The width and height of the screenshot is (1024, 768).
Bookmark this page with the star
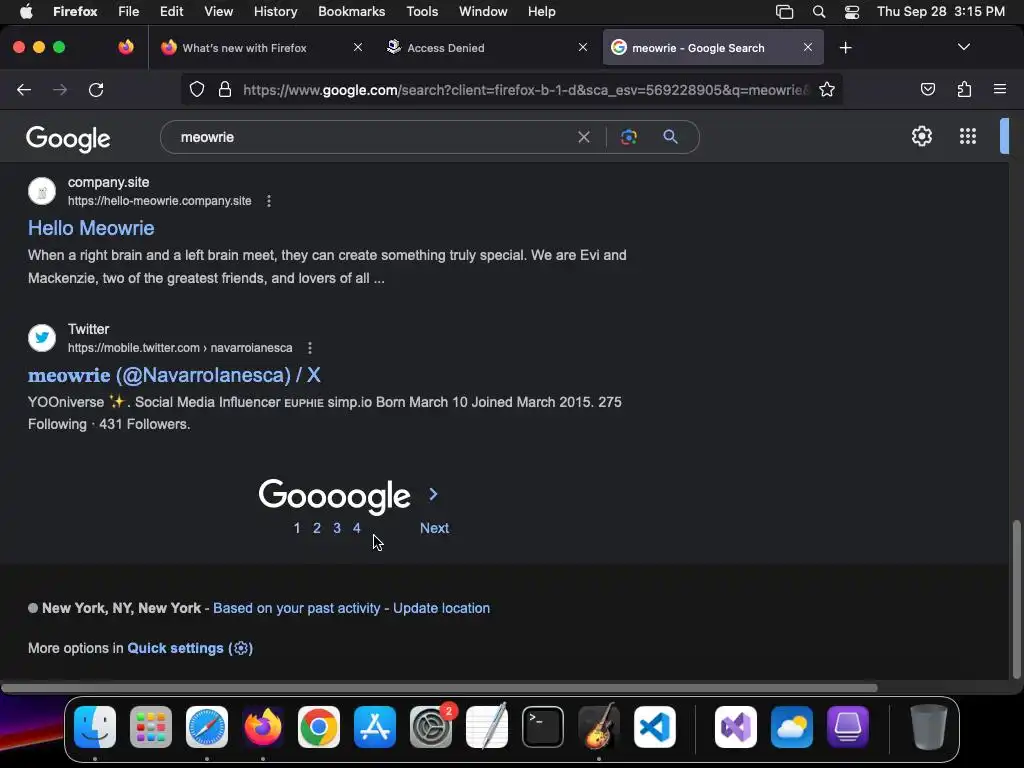(827, 89)
